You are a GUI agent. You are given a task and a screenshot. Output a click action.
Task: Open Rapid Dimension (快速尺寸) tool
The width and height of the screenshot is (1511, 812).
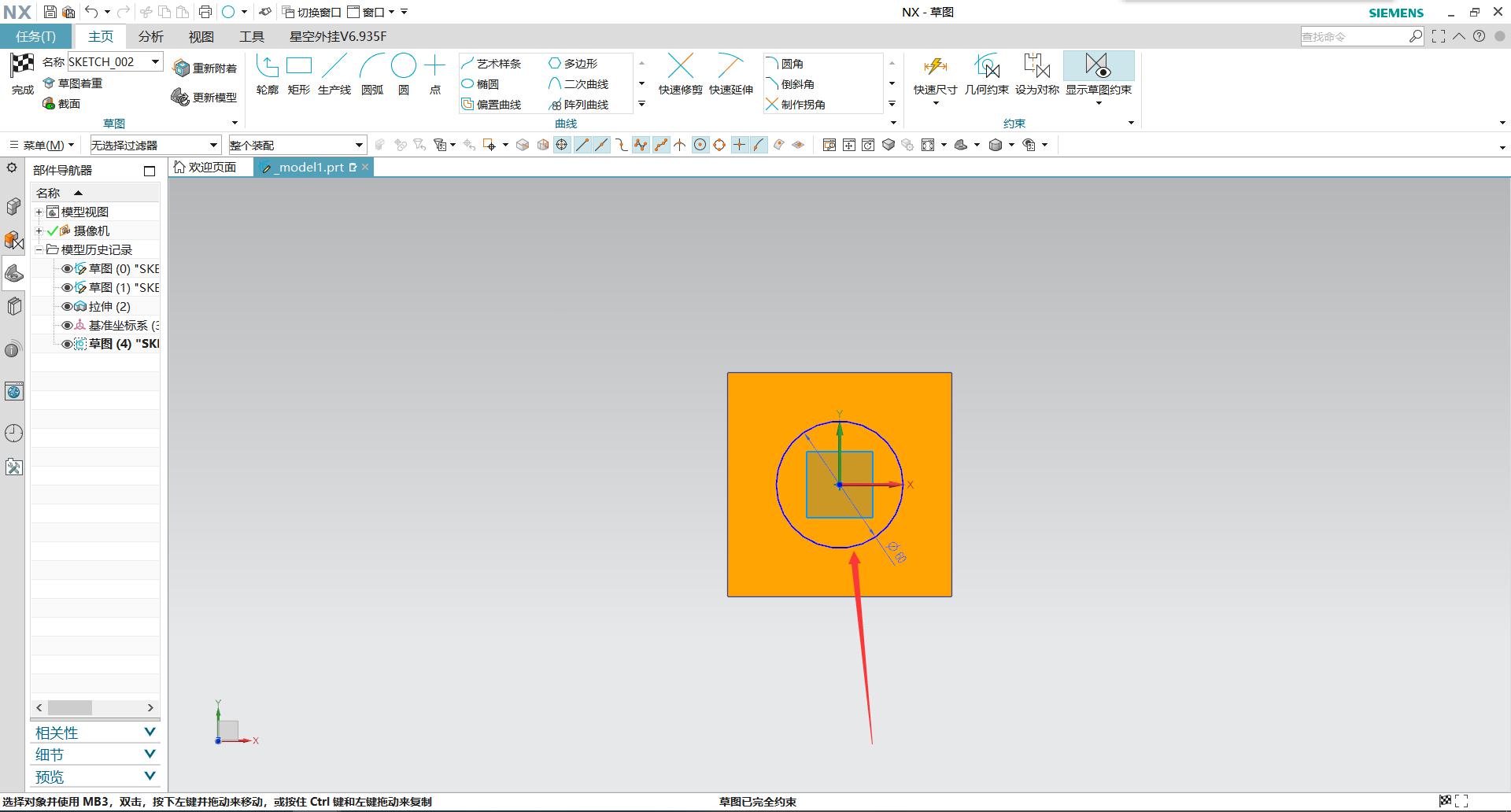[x=935, y=75]
